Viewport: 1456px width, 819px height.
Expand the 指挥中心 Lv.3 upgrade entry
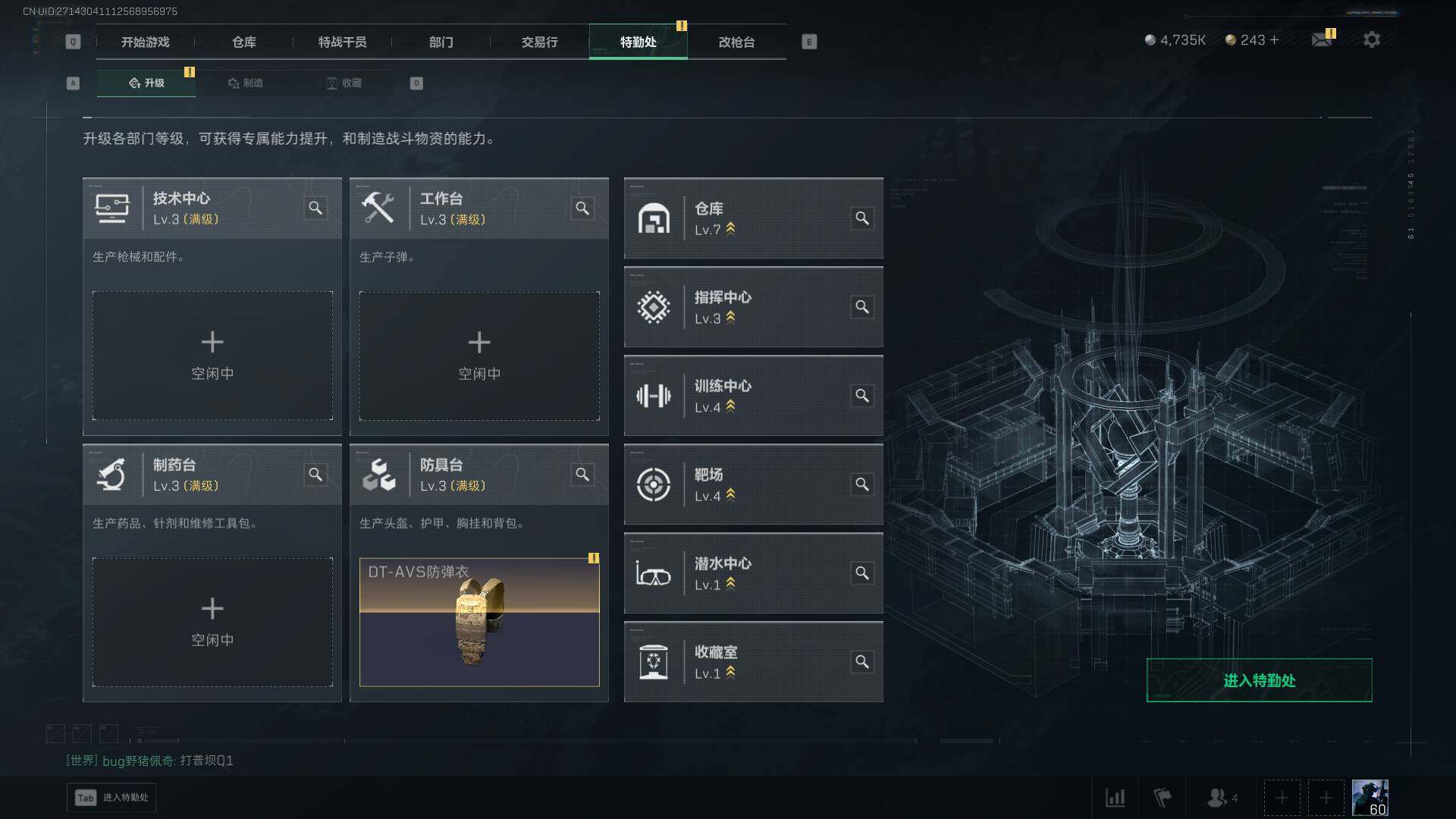coord(754,307)
